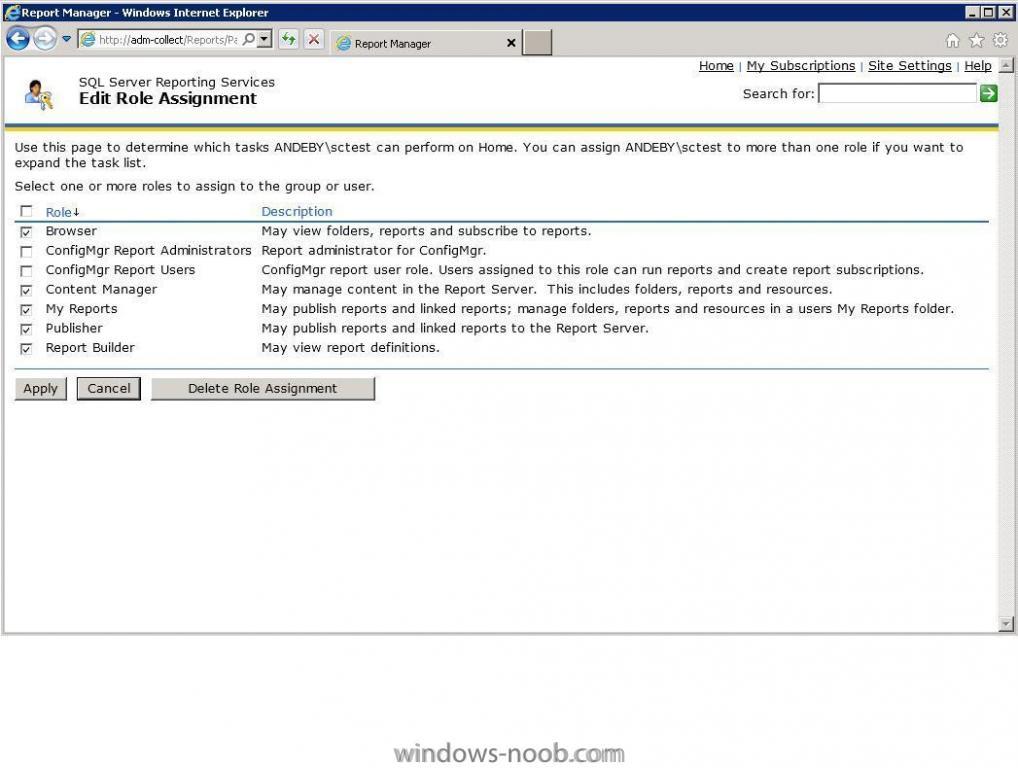
Task: Click the Content Manager role name
Action: point(101,290)
